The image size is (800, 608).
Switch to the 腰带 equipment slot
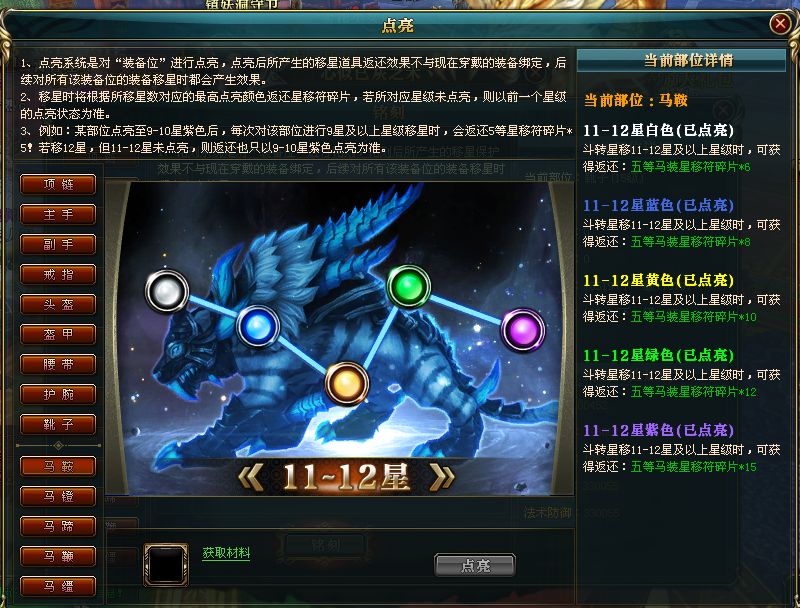click(x=58, y=364)
